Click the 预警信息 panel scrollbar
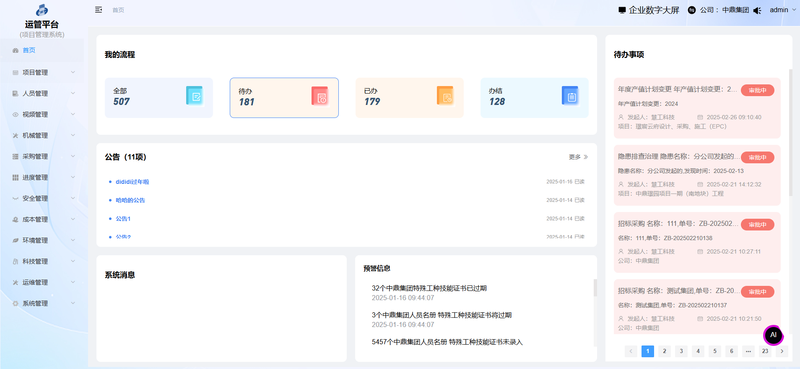Viewport: 800px width, 369px height. tap(594, 288)
